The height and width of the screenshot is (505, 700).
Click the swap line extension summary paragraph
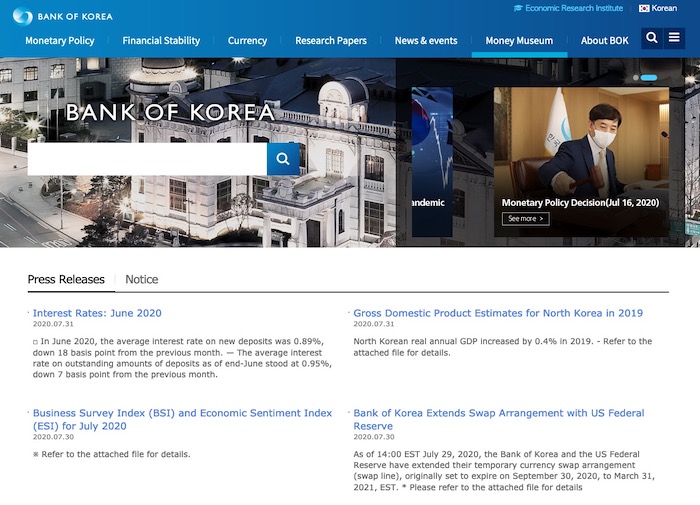pos(504,471)
